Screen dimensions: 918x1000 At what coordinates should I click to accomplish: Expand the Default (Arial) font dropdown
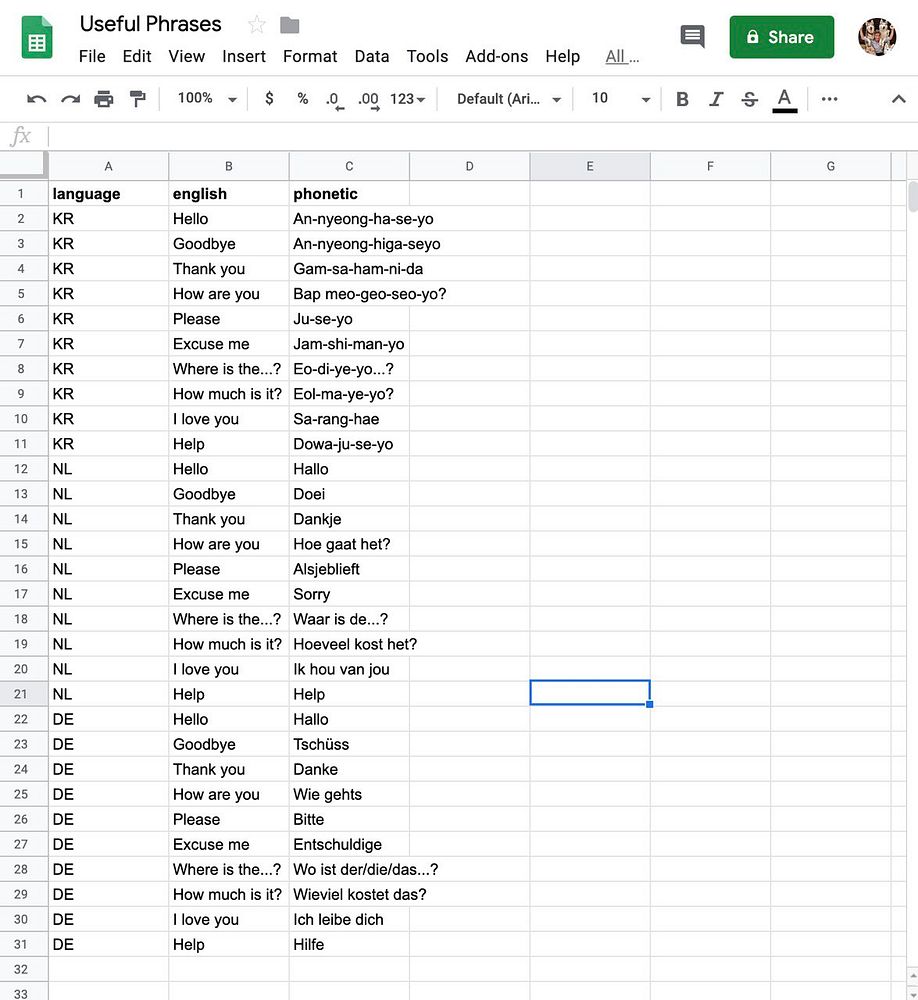coord(508,99)
